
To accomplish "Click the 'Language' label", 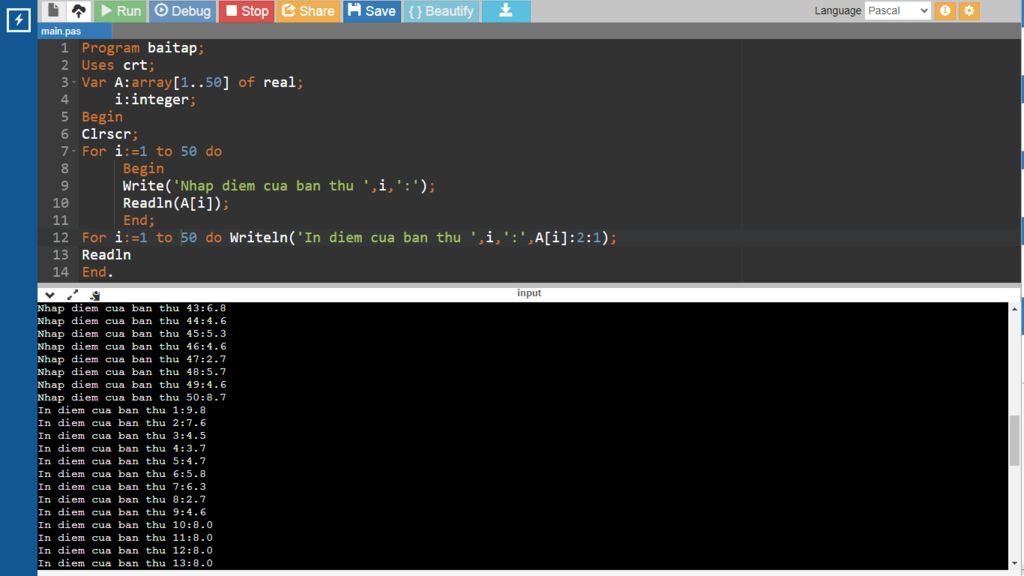I will point(837,10).
